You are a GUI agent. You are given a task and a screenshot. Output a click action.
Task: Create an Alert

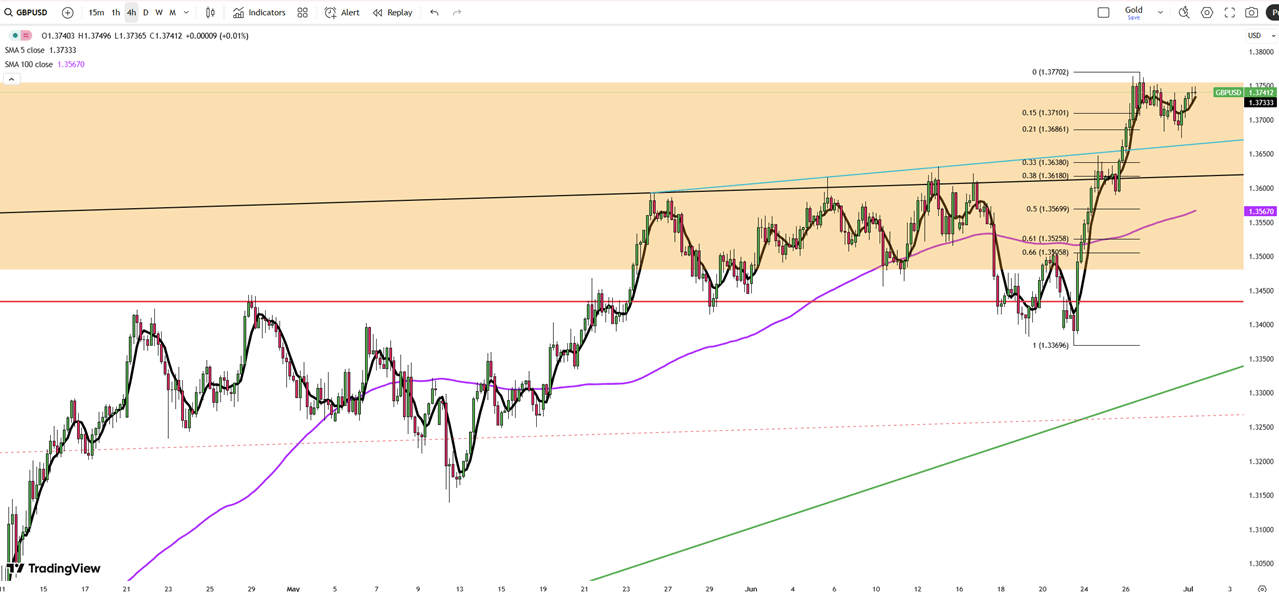(x=342, y=13)
